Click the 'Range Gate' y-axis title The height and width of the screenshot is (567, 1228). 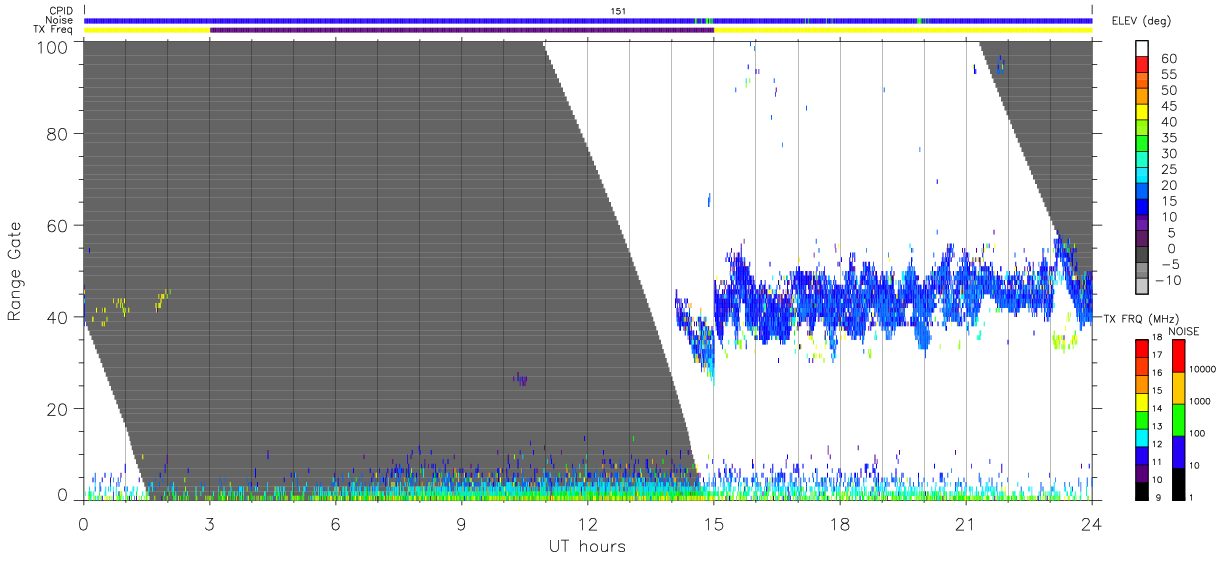click(x=15, y=271)
